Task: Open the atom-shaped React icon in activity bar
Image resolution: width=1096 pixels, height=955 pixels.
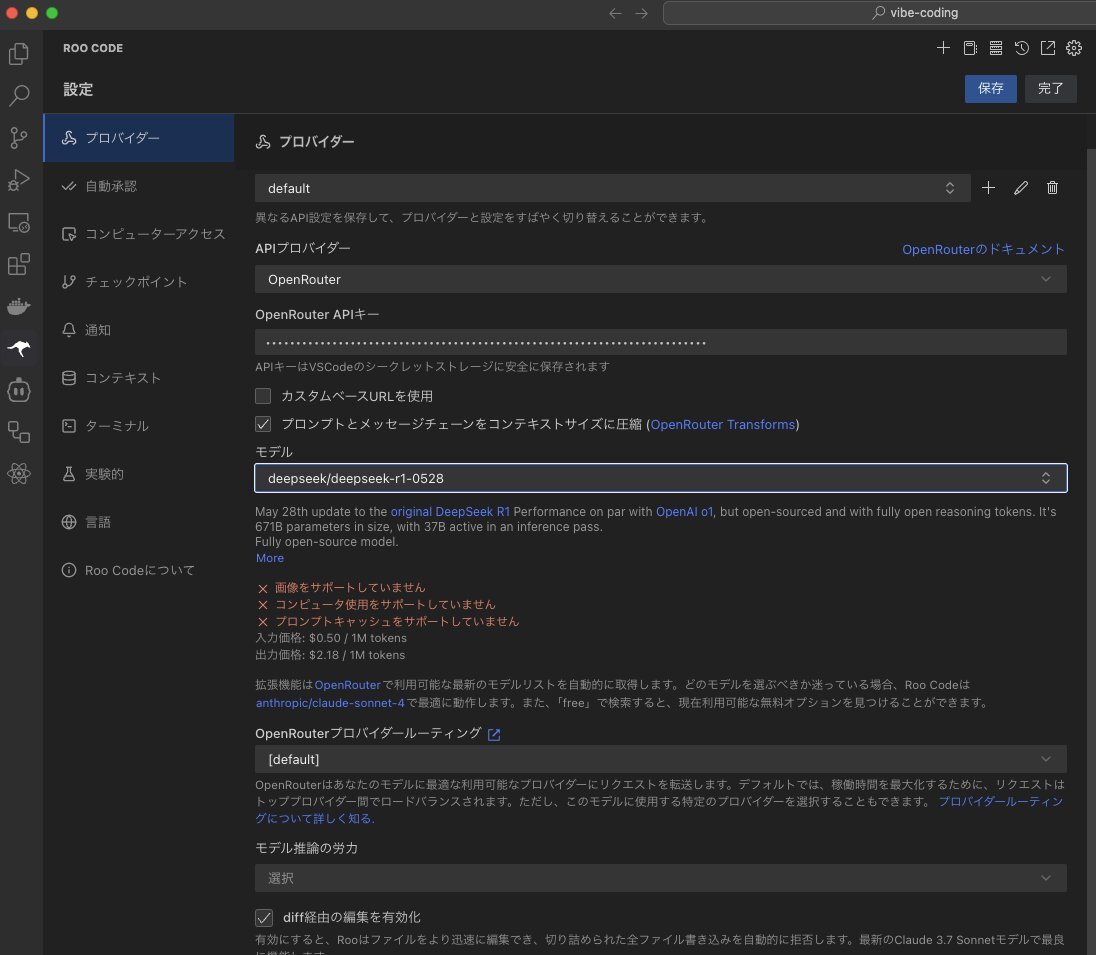Action: pos(19,473)
